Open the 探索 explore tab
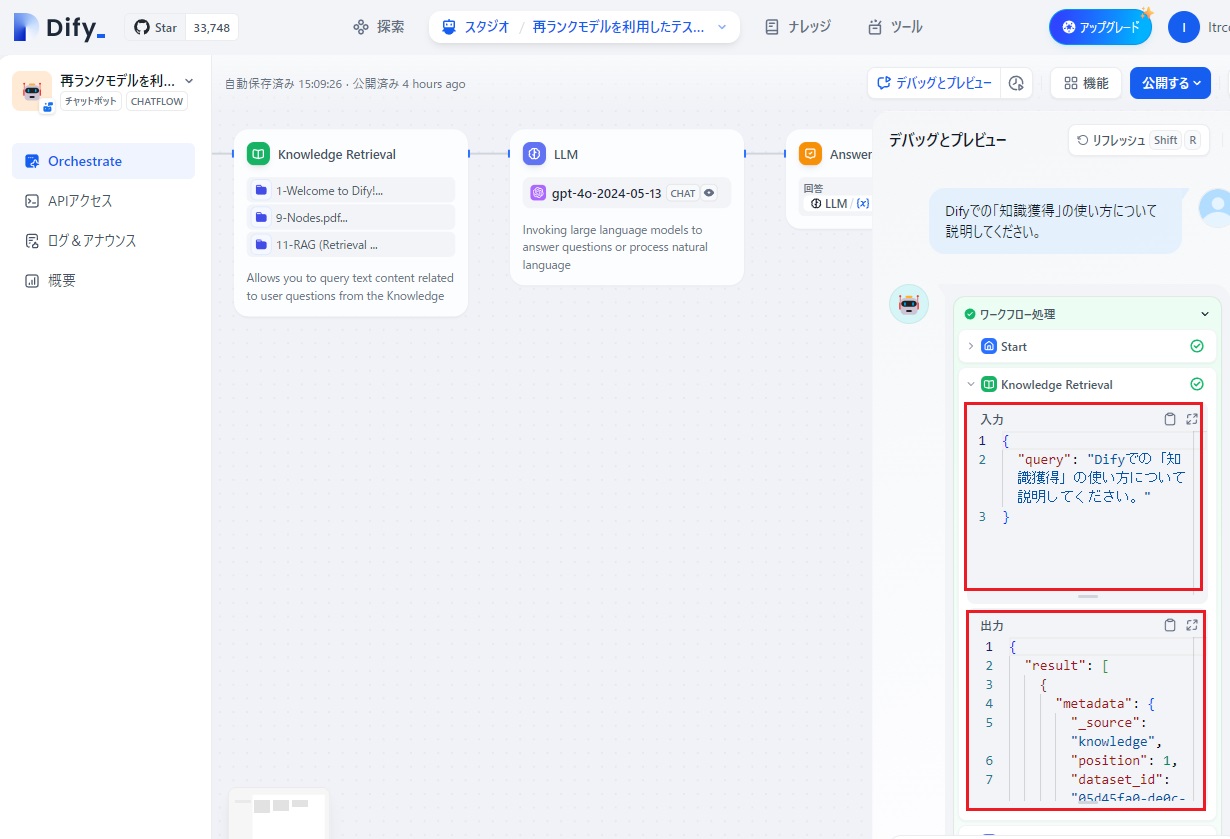This screenshot has height=839, width=1230. pos(379,27)
